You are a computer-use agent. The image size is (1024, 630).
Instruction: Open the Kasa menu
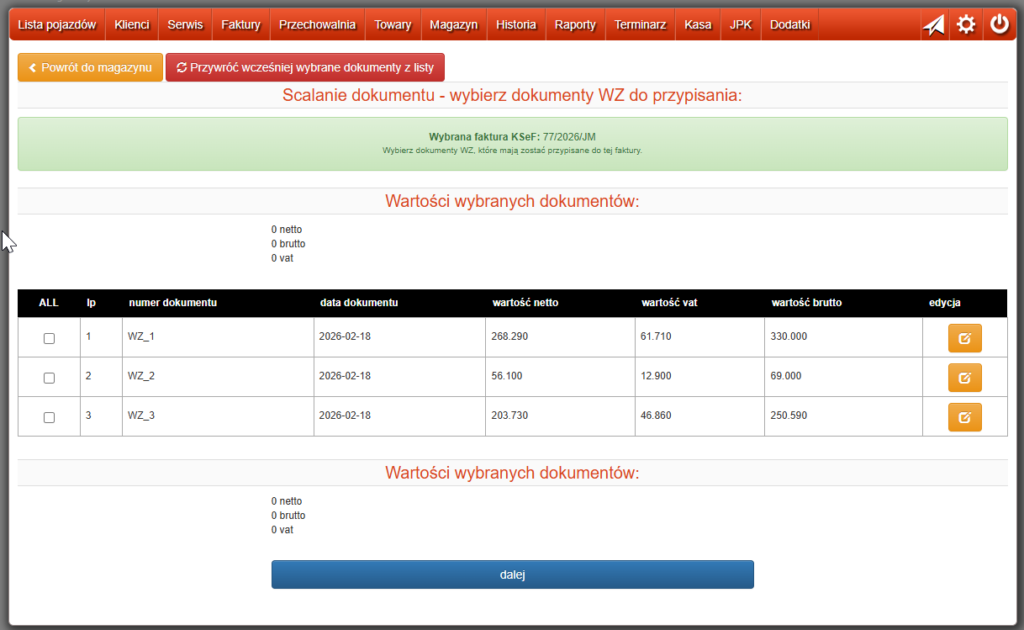click(x=698, y=24)
